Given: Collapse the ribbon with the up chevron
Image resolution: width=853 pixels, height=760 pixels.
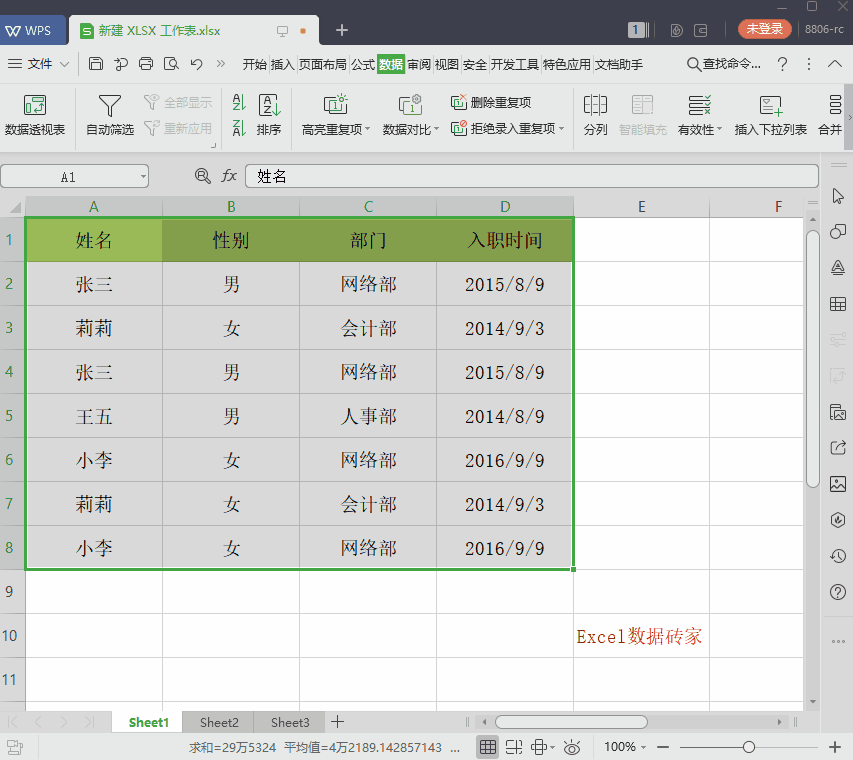Looking at the screenshot, I should tap(835, 64).
